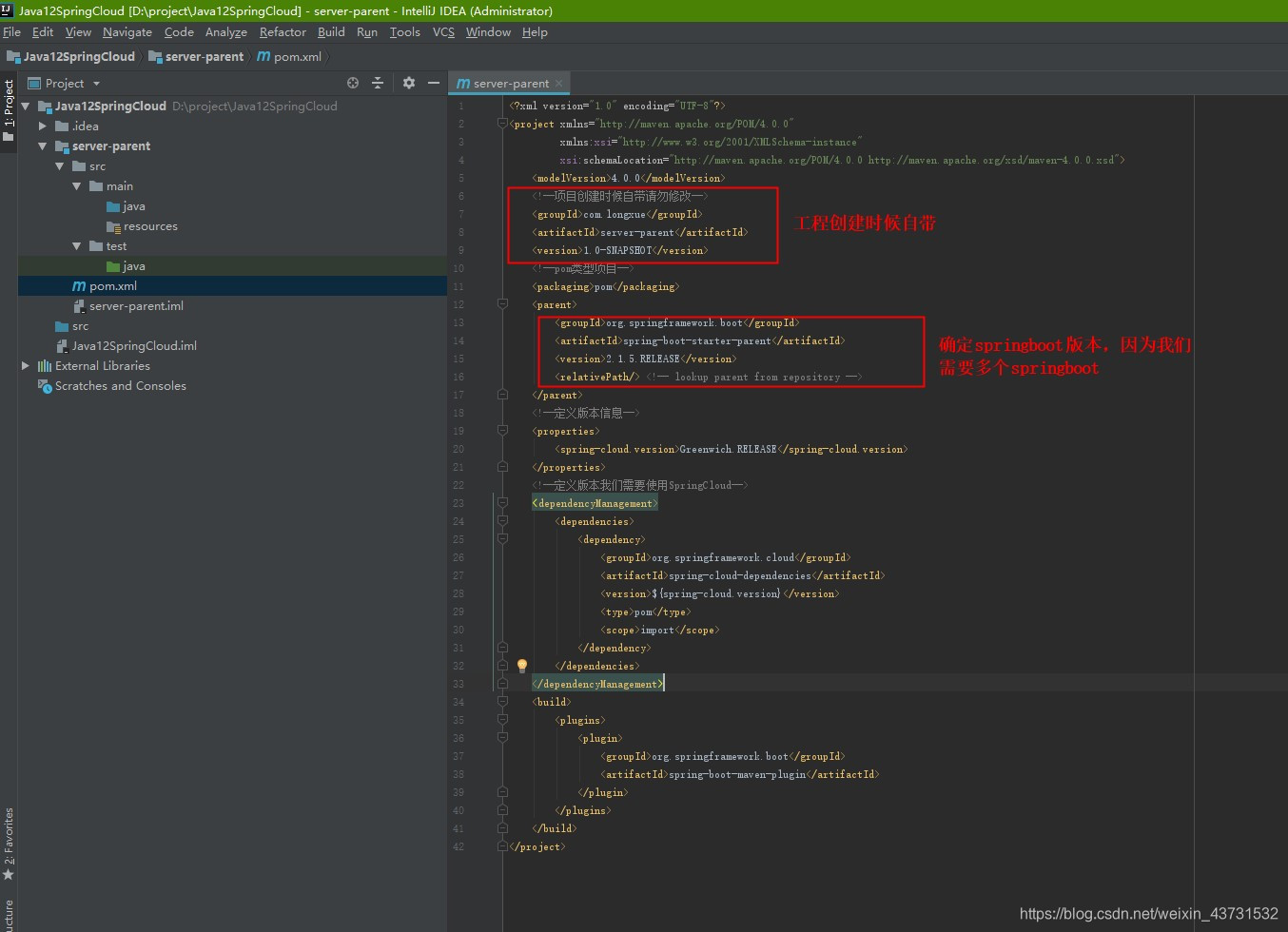Fold the parent tag at line 12
This screenshot has width=1288, height=932.
click(x=502, y=304)
